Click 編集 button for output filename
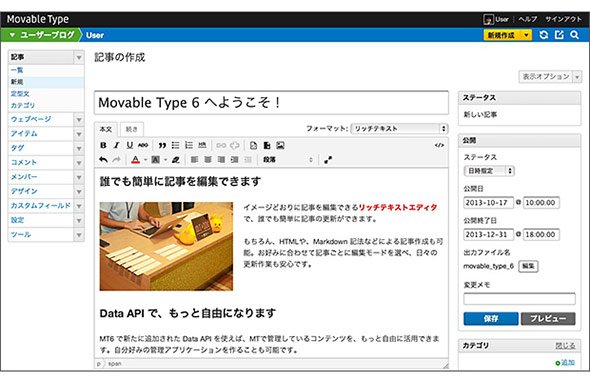 (x=528, y=266)
